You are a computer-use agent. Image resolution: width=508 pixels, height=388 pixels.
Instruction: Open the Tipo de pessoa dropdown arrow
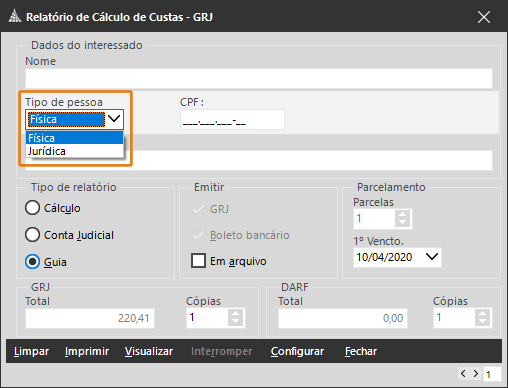(114, 119)
